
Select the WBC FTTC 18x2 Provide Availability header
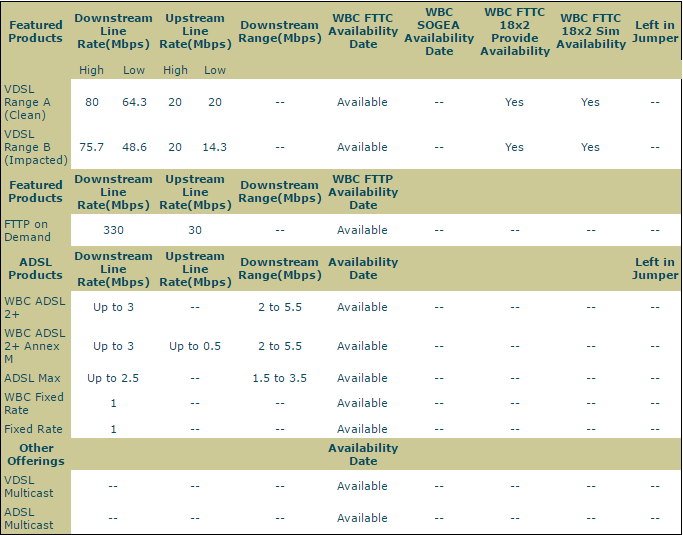point(515,31)
